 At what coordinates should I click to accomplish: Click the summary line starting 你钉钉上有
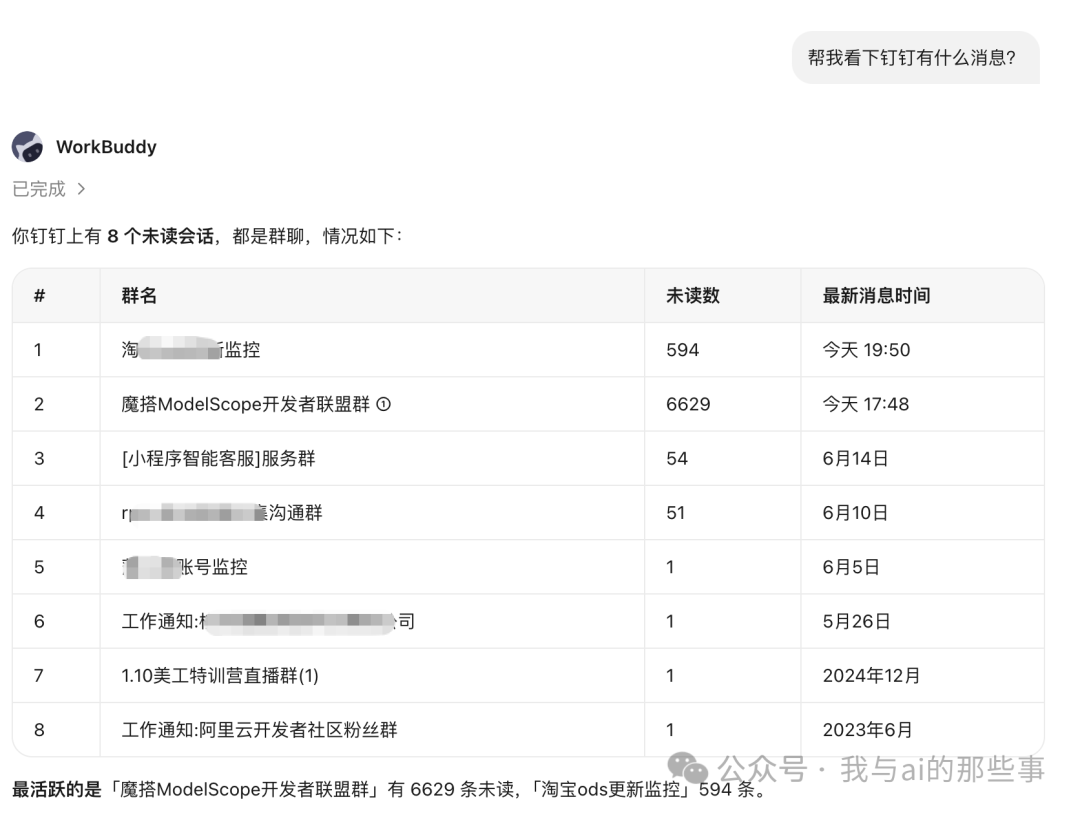207,236
